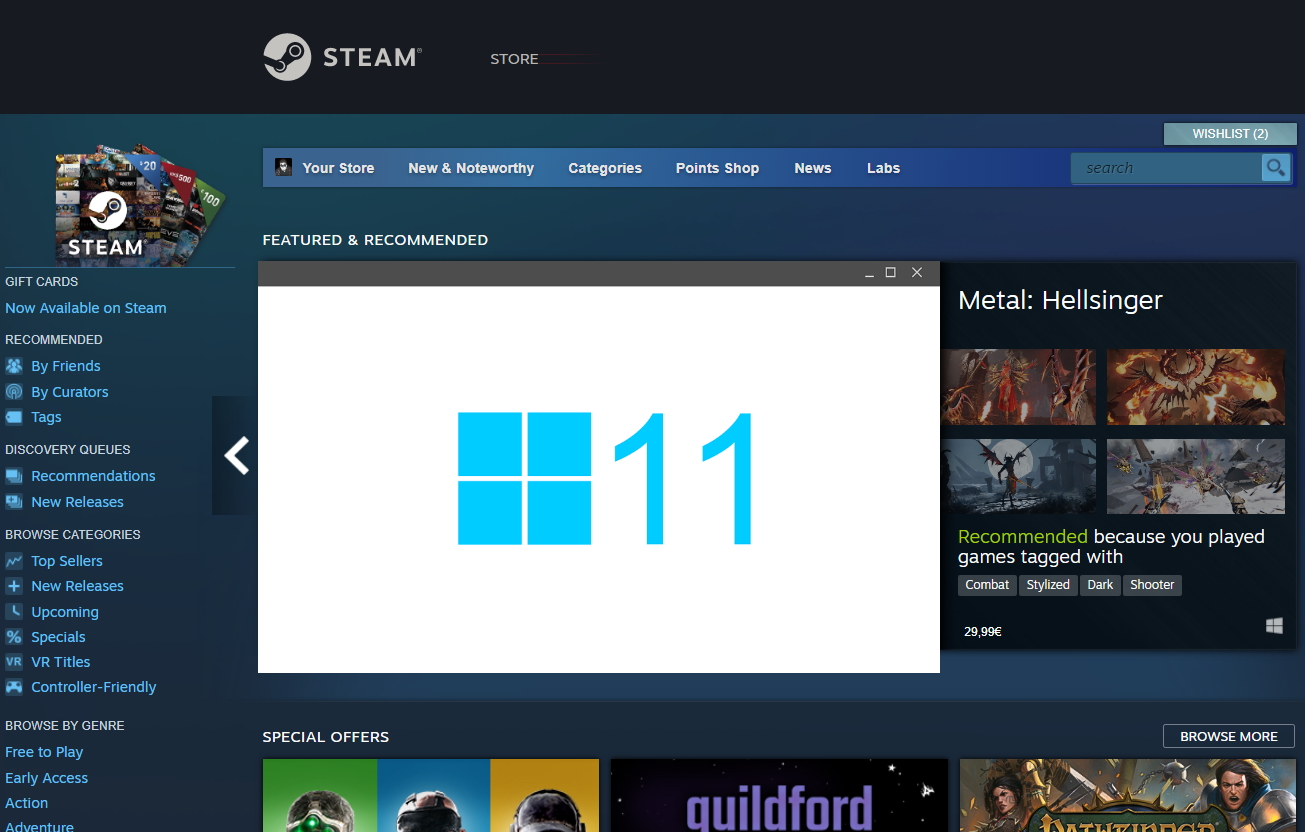Click the search magnifier icon

coord(1275,167)
